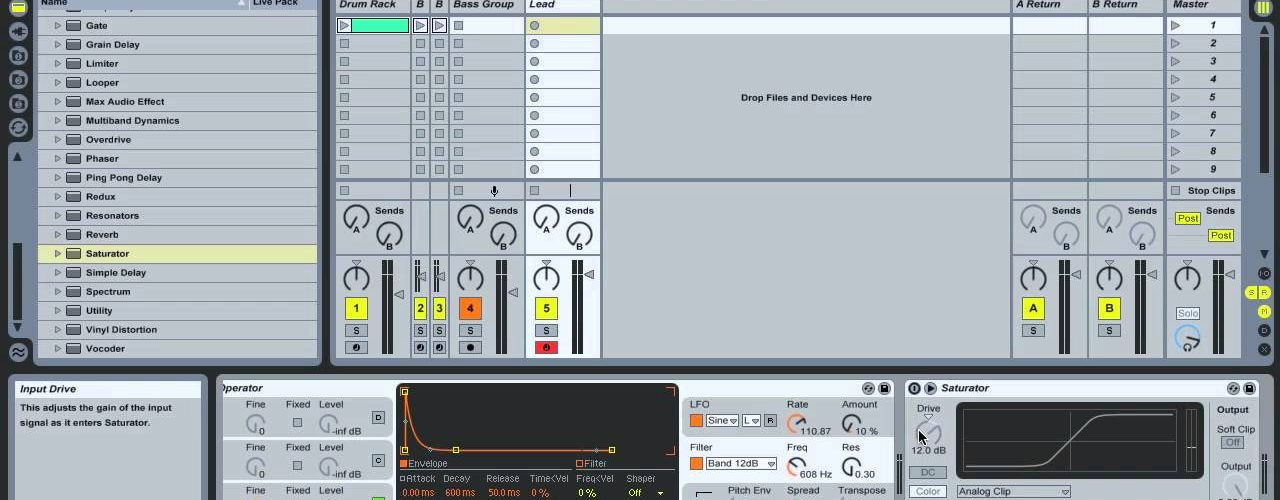
Task: Click the Master Solo cue button
Action: tap(1187, 313)
